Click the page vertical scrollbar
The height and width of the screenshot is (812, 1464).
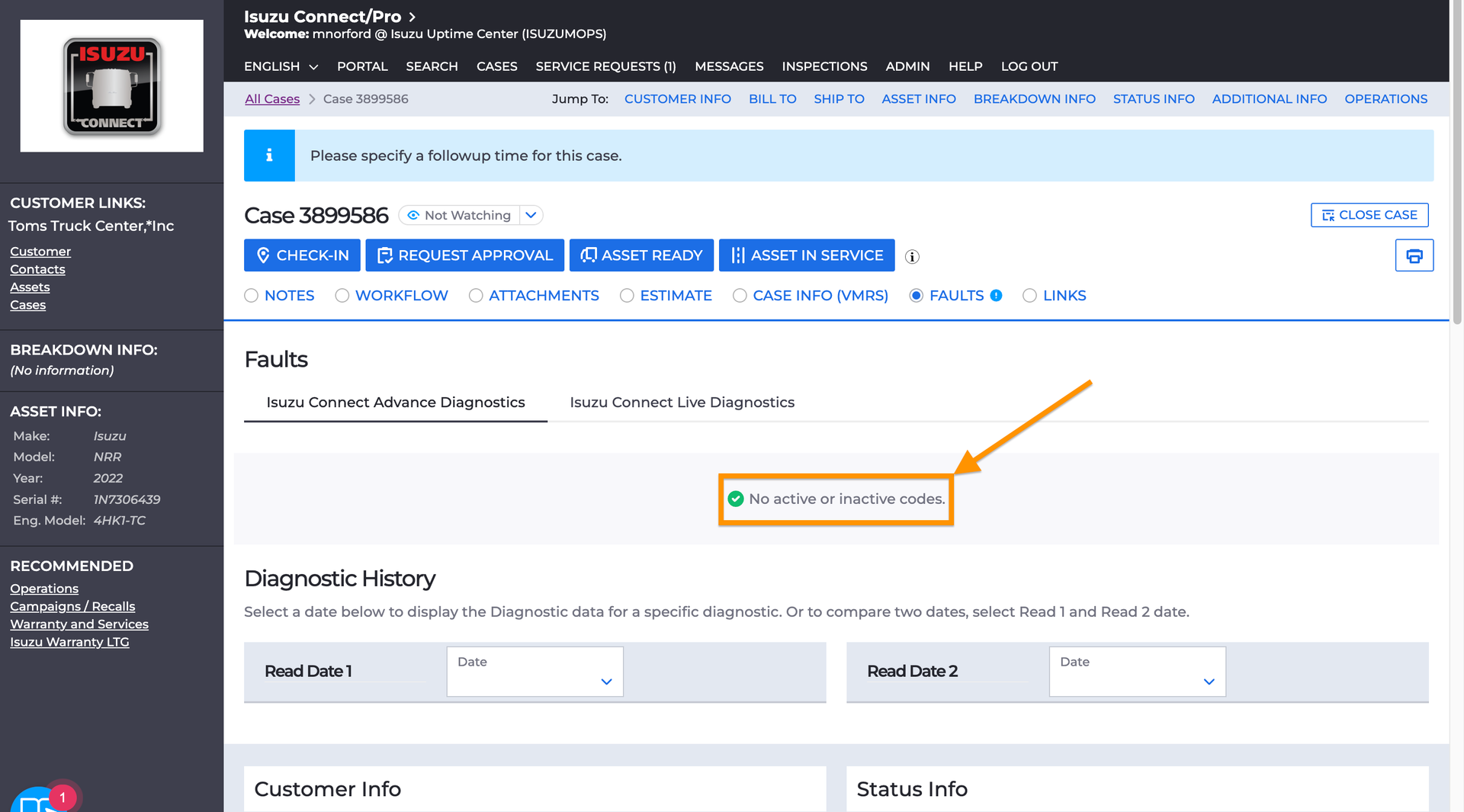[1456, 164]
